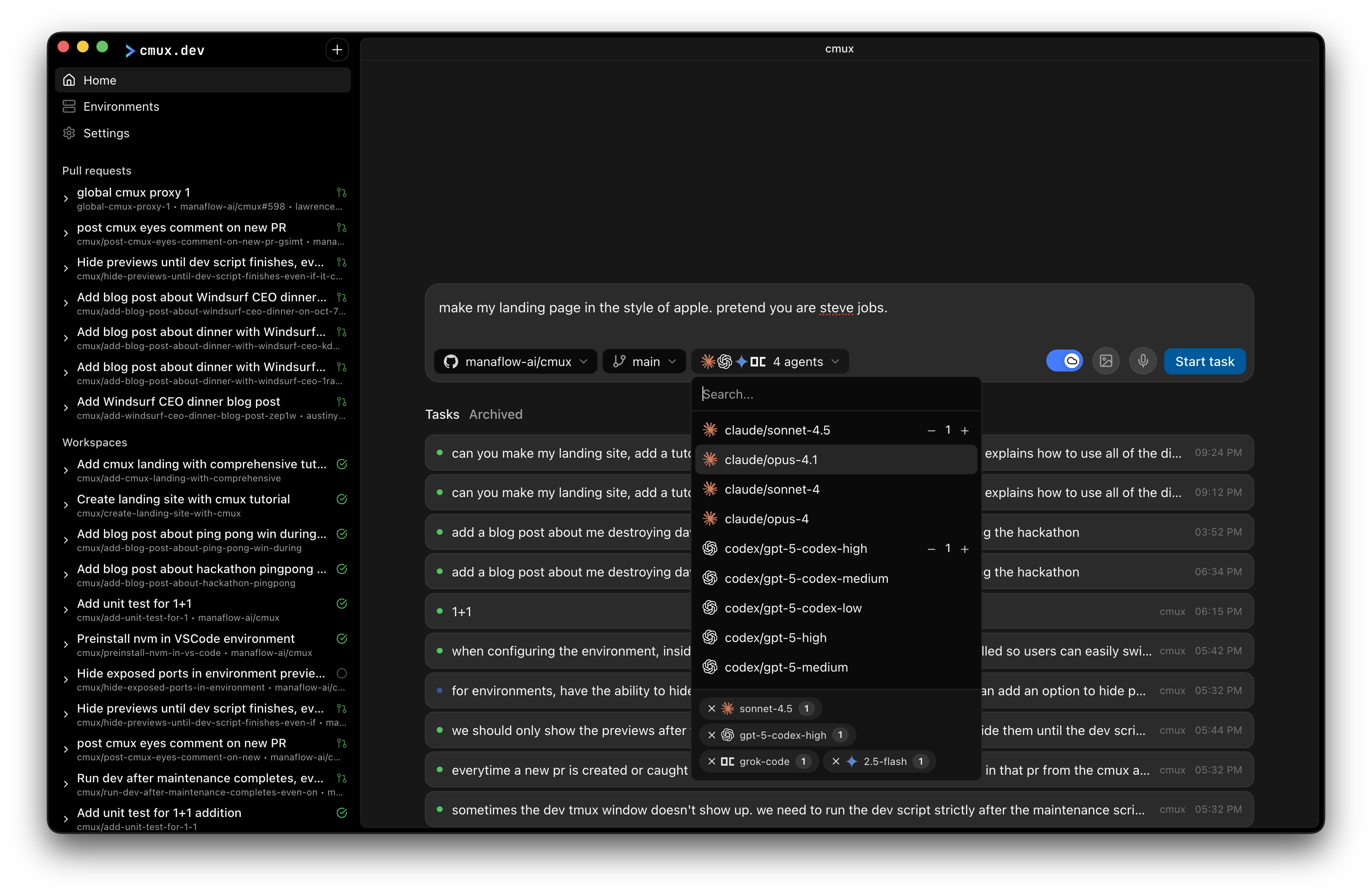Viewport: 1372px width, 896px height.
Task: Increase claude/sonnet-4.5 agent count
Action: coord(964,430)
